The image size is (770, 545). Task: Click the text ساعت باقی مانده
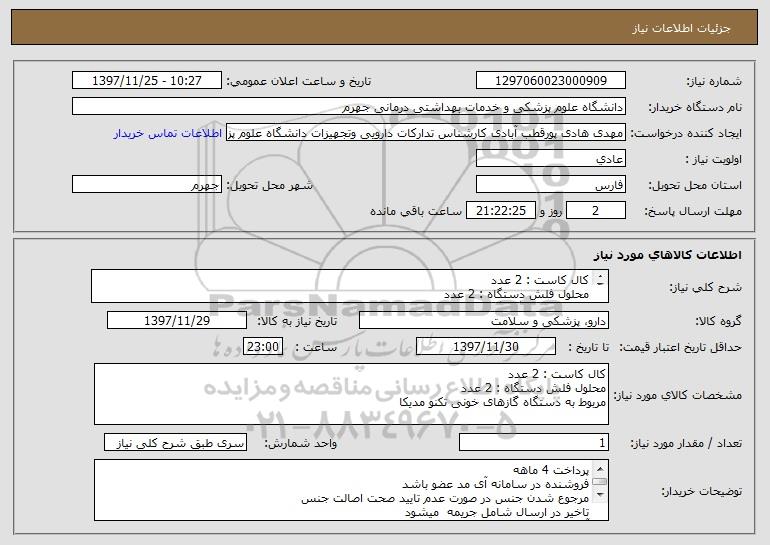pyautogui.click(x=416, y=211)
